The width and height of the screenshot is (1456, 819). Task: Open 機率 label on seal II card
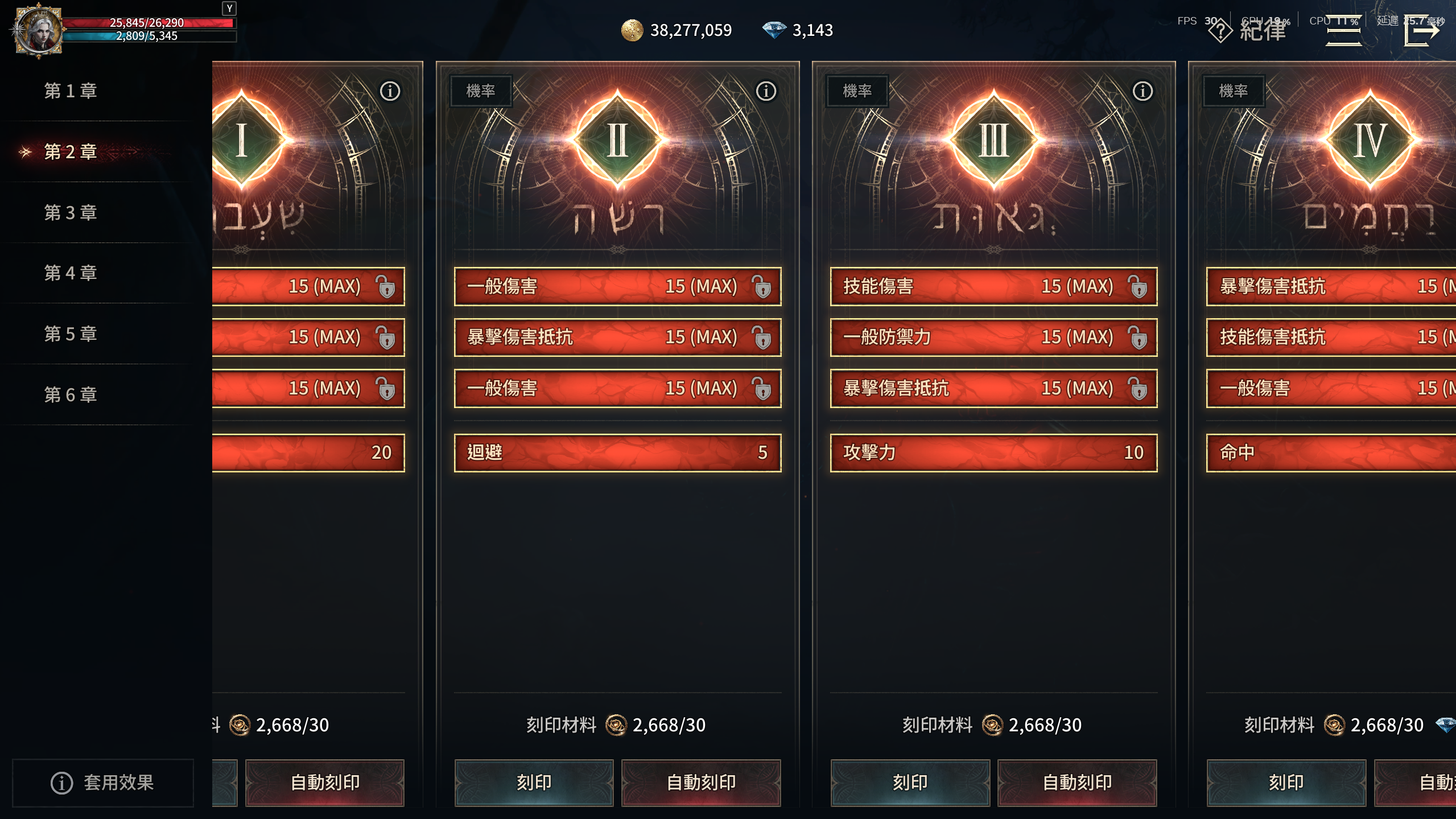coord(481,90)
